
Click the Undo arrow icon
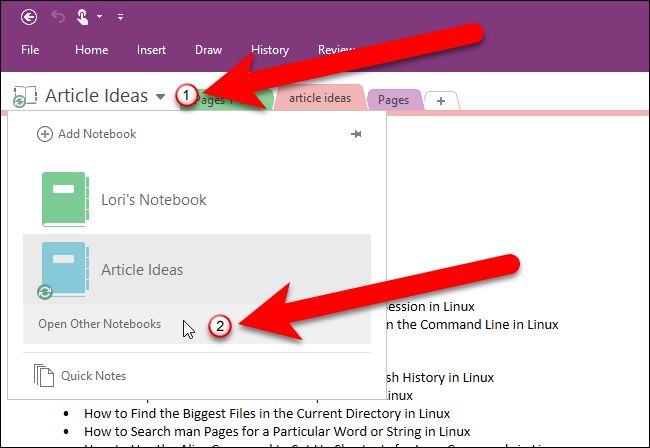click(x=58, y=17)
